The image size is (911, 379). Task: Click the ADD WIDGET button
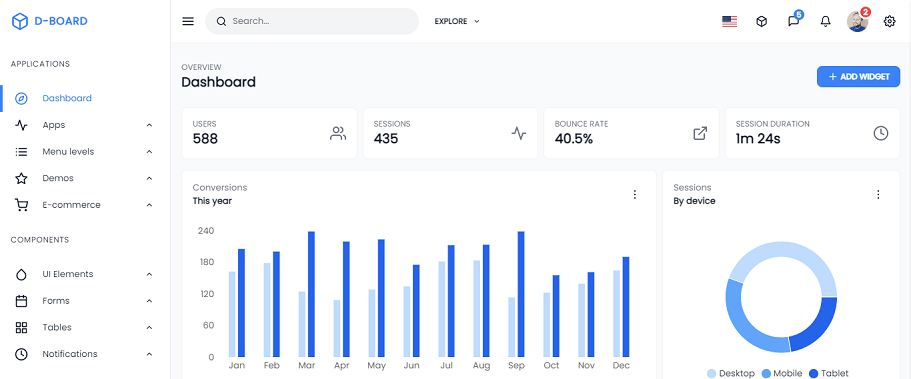(858, 77)
